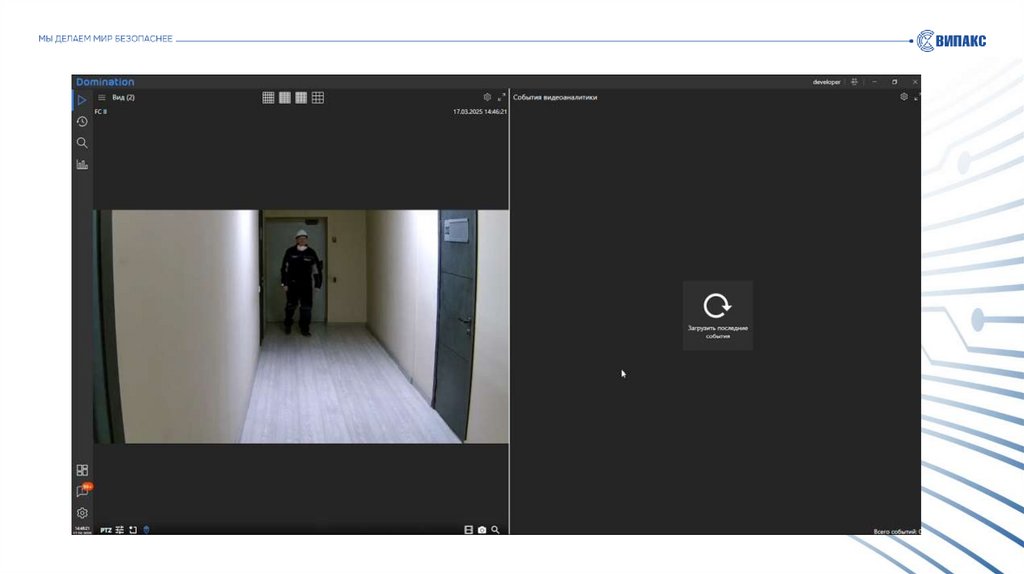Click the FC 8 camera label

click(101, 112)
